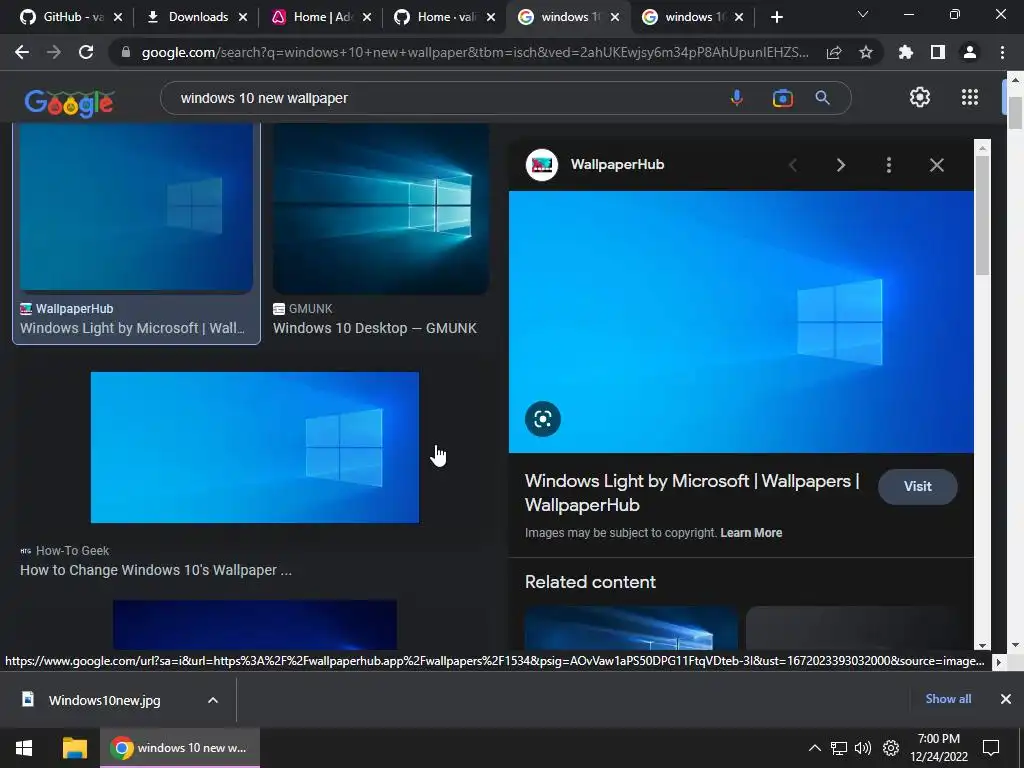Open the network status tray icon

coord(839,748)
